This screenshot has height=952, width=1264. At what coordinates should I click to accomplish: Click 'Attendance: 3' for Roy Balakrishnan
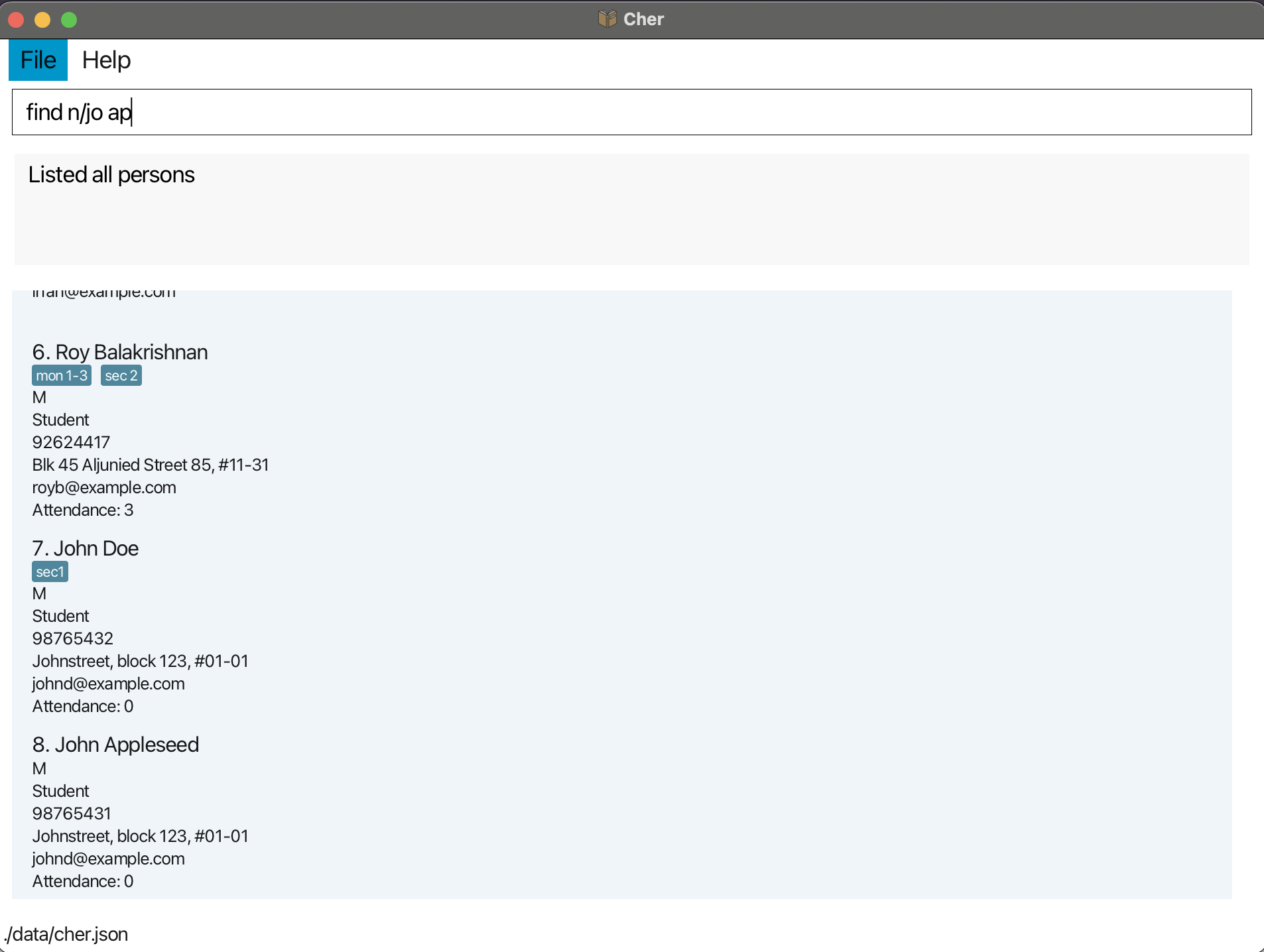83,510
